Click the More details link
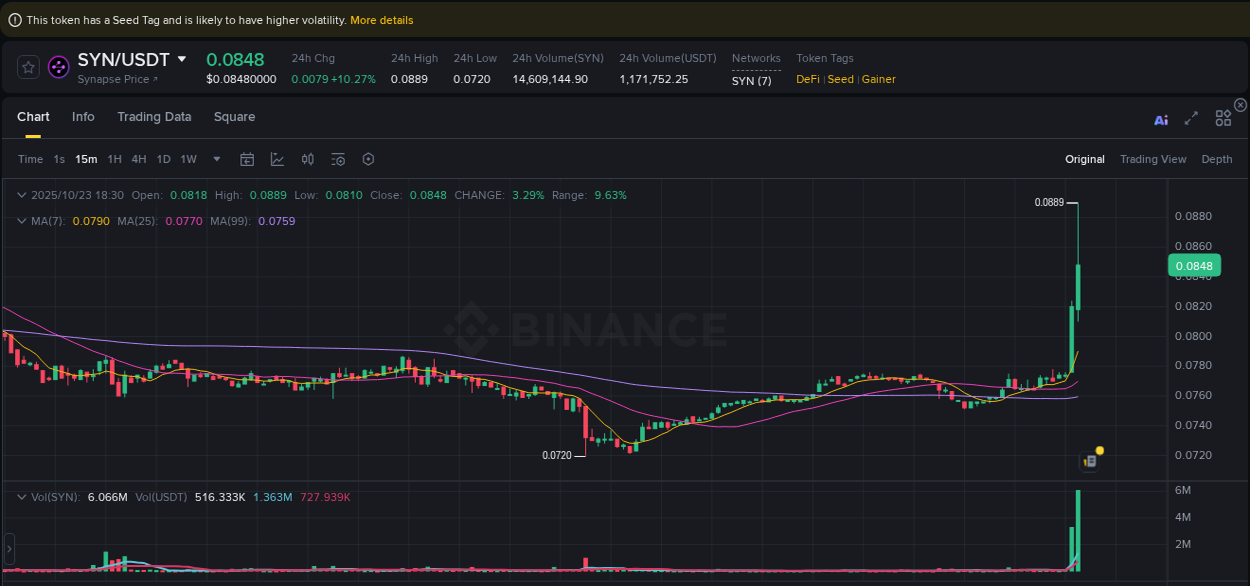Viewport: 1250px width, 586px height. click(x=382, y=20)
